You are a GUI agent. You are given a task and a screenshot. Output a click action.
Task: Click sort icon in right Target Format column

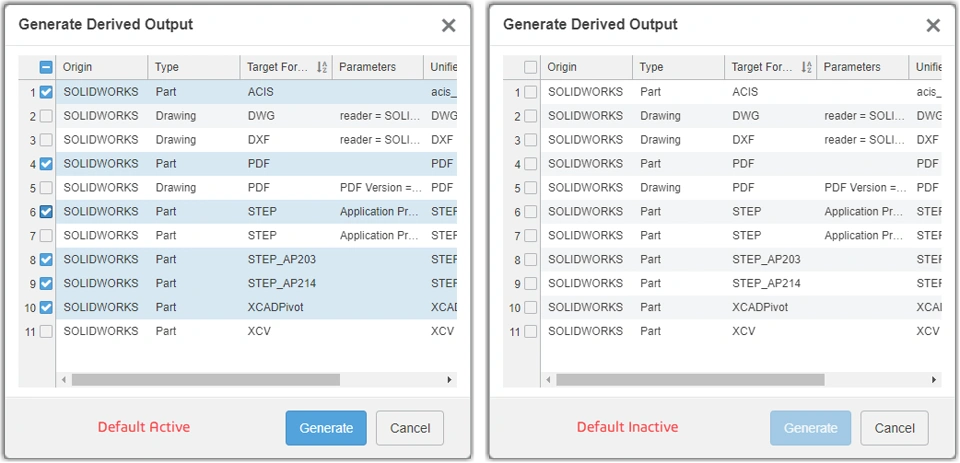point(807,67)
